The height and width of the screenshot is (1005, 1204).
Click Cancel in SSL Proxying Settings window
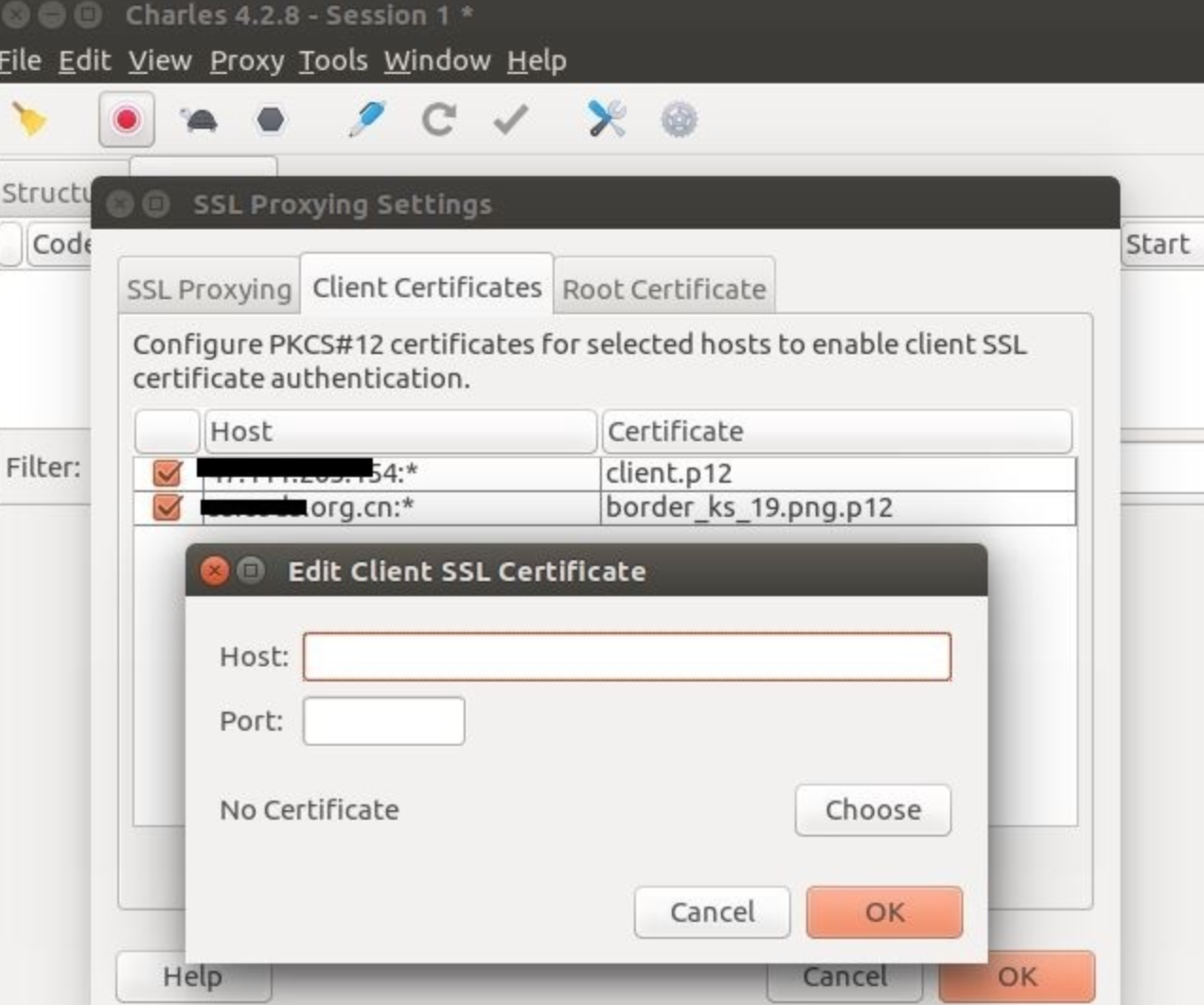(x=844, y=977)
